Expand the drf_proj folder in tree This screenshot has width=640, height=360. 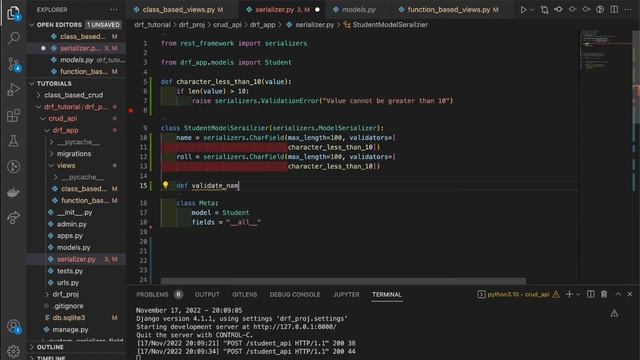point(65,294)
